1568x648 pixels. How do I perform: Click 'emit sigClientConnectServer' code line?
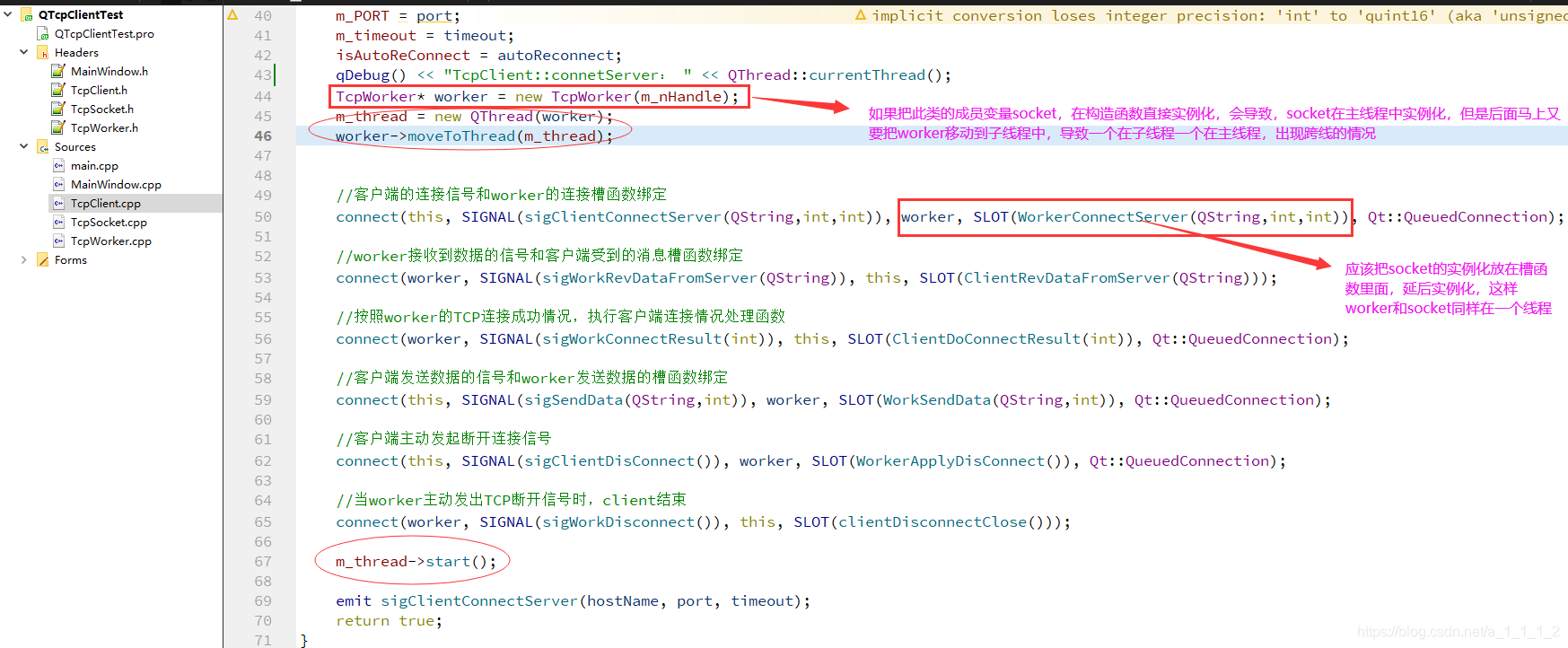[574, 600]
